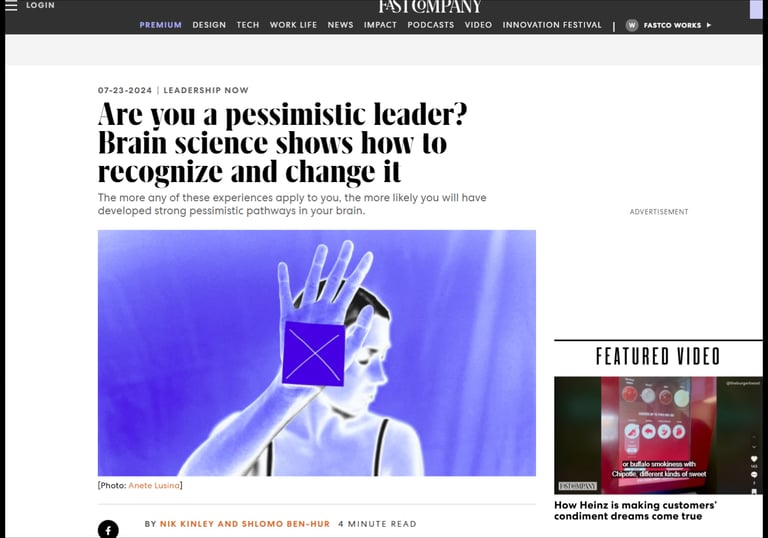Screen dimensions: 768x538
Task: Open photographer Anete Lusina link
Action: coord(154,486)
